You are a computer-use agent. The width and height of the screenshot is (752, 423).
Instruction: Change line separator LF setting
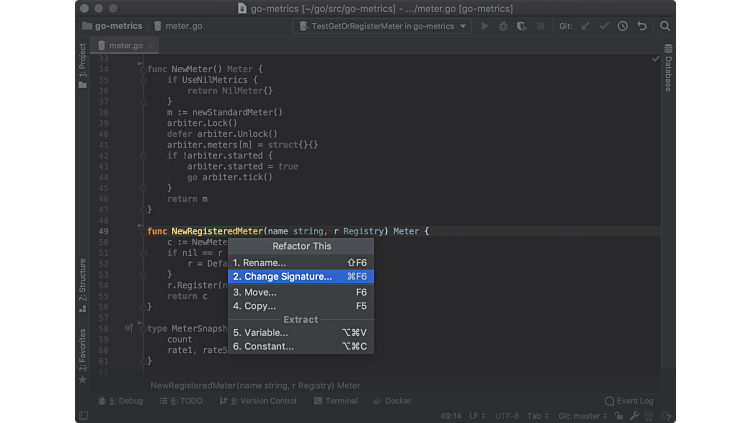[x=477, y=416]
